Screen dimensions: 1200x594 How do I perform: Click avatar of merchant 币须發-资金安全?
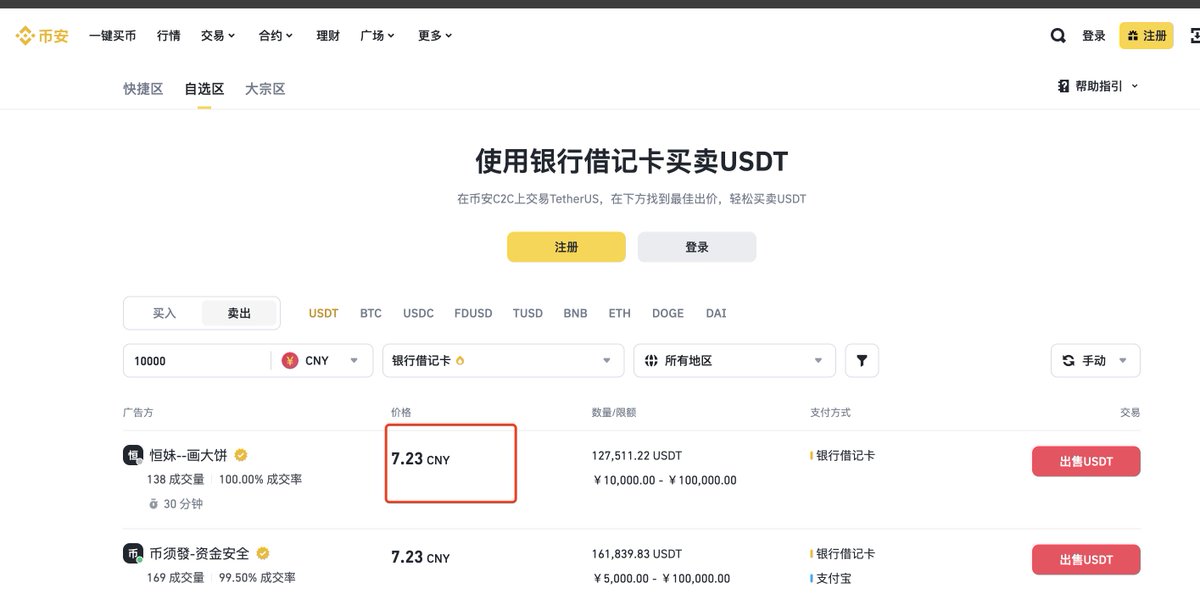pyautogui.click(x=133, y=553)
